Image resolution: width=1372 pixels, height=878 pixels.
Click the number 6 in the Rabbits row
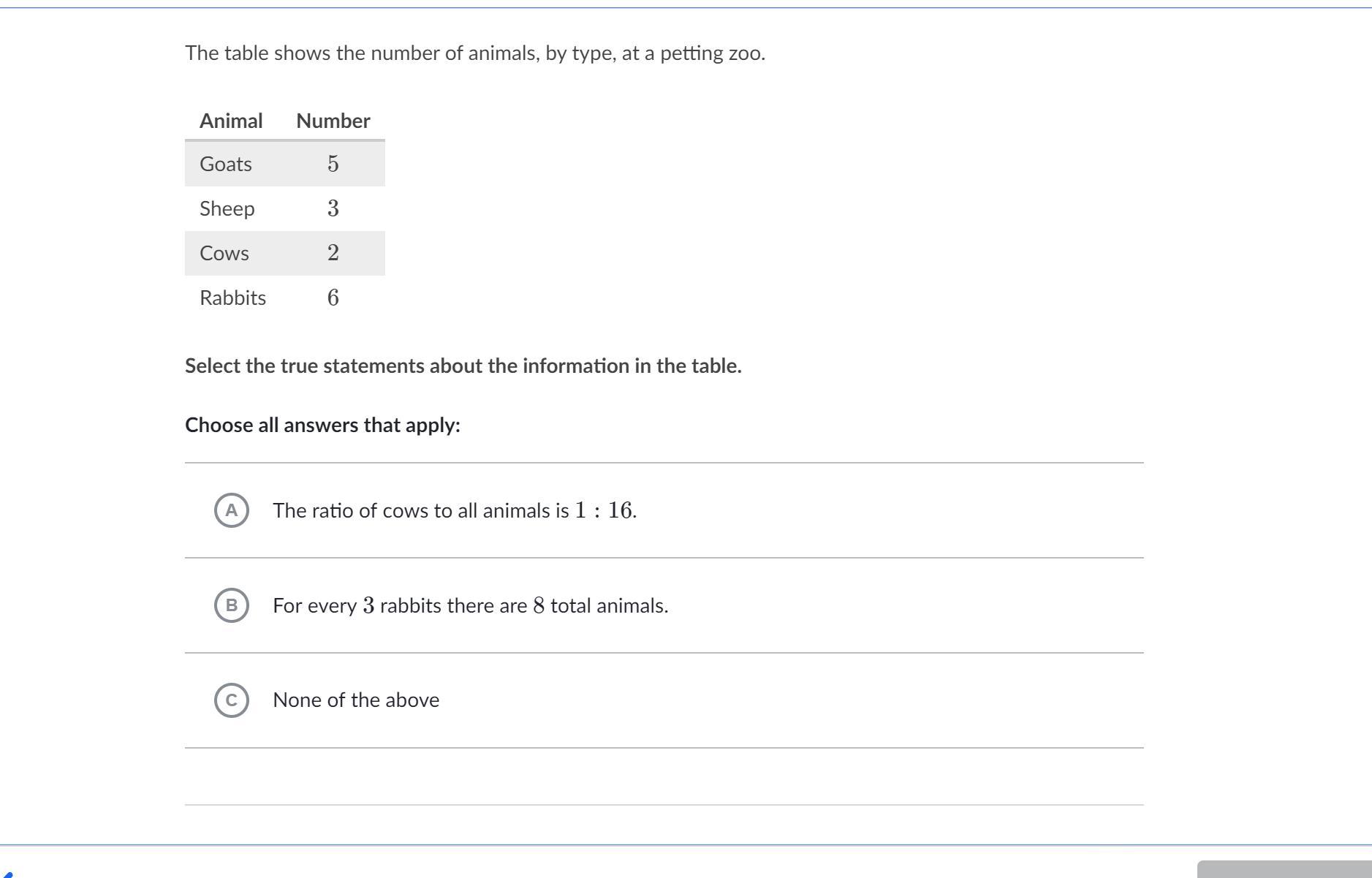pyautogui.click(x=333, y=298)
